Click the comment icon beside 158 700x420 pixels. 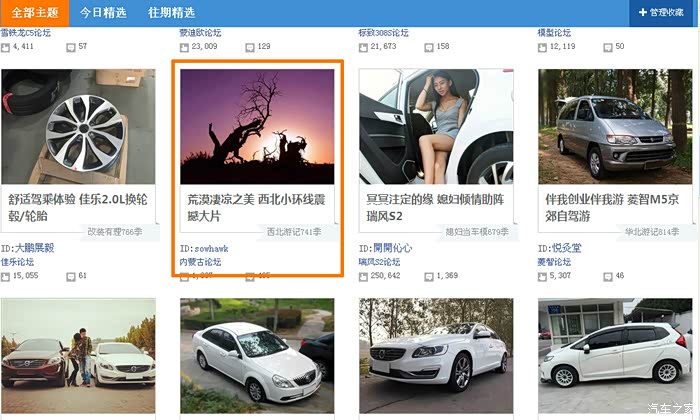429,47
